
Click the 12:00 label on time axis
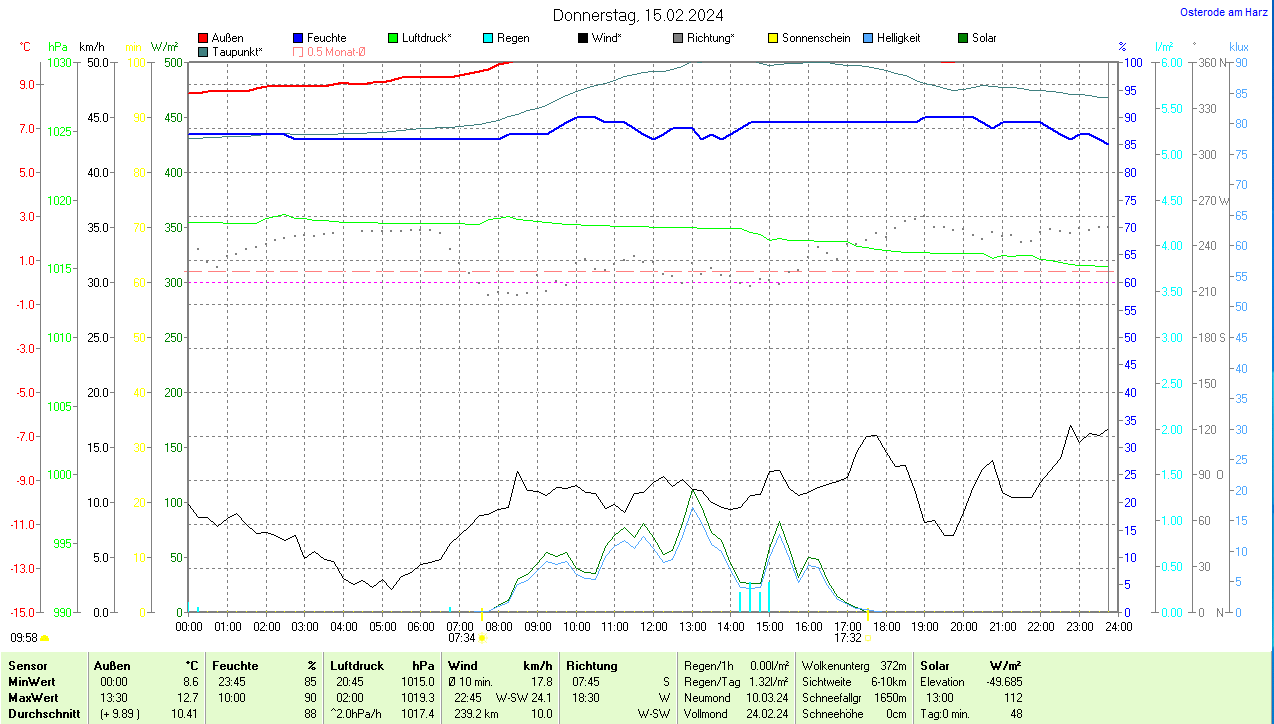[x=653, y=626]
